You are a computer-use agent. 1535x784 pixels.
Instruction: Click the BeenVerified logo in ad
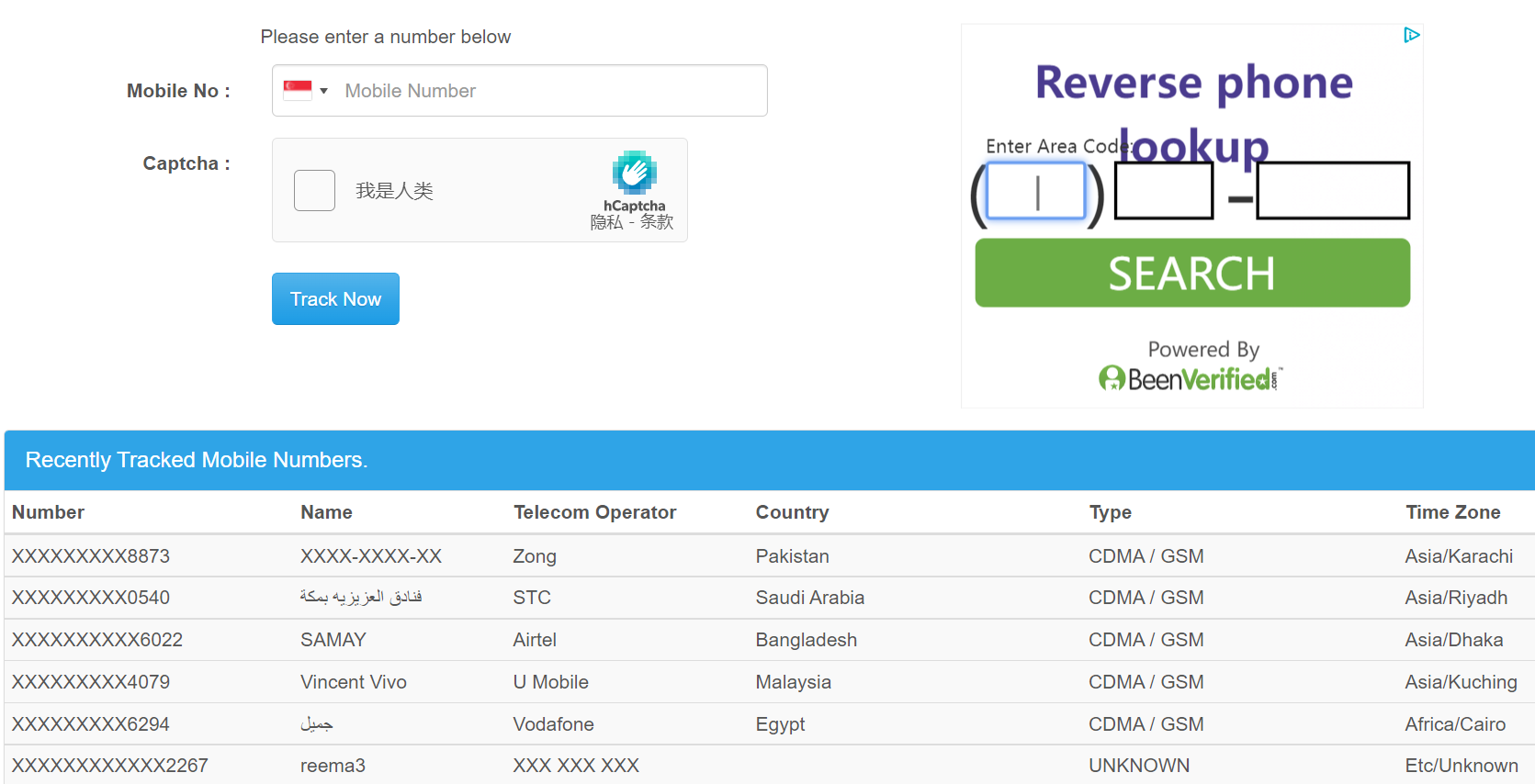(1191, 378)
